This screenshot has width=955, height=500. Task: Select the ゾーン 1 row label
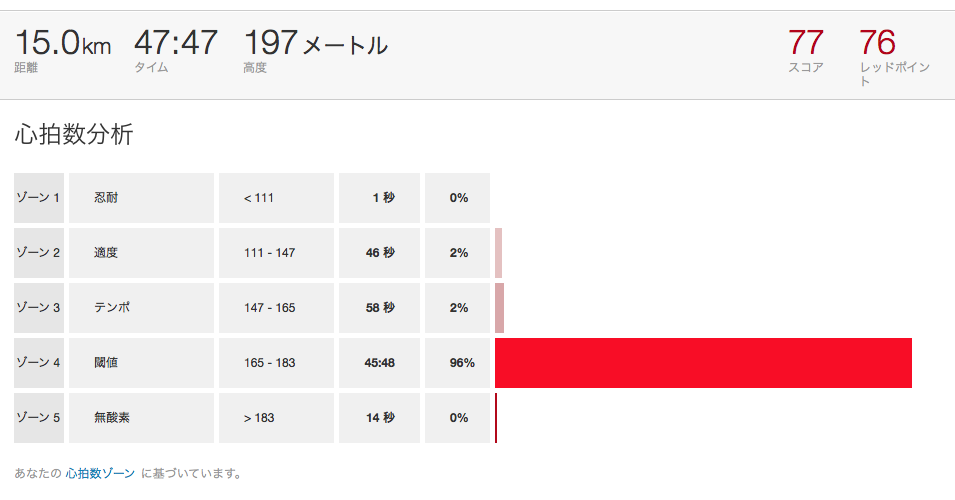(x=39, y=198)
